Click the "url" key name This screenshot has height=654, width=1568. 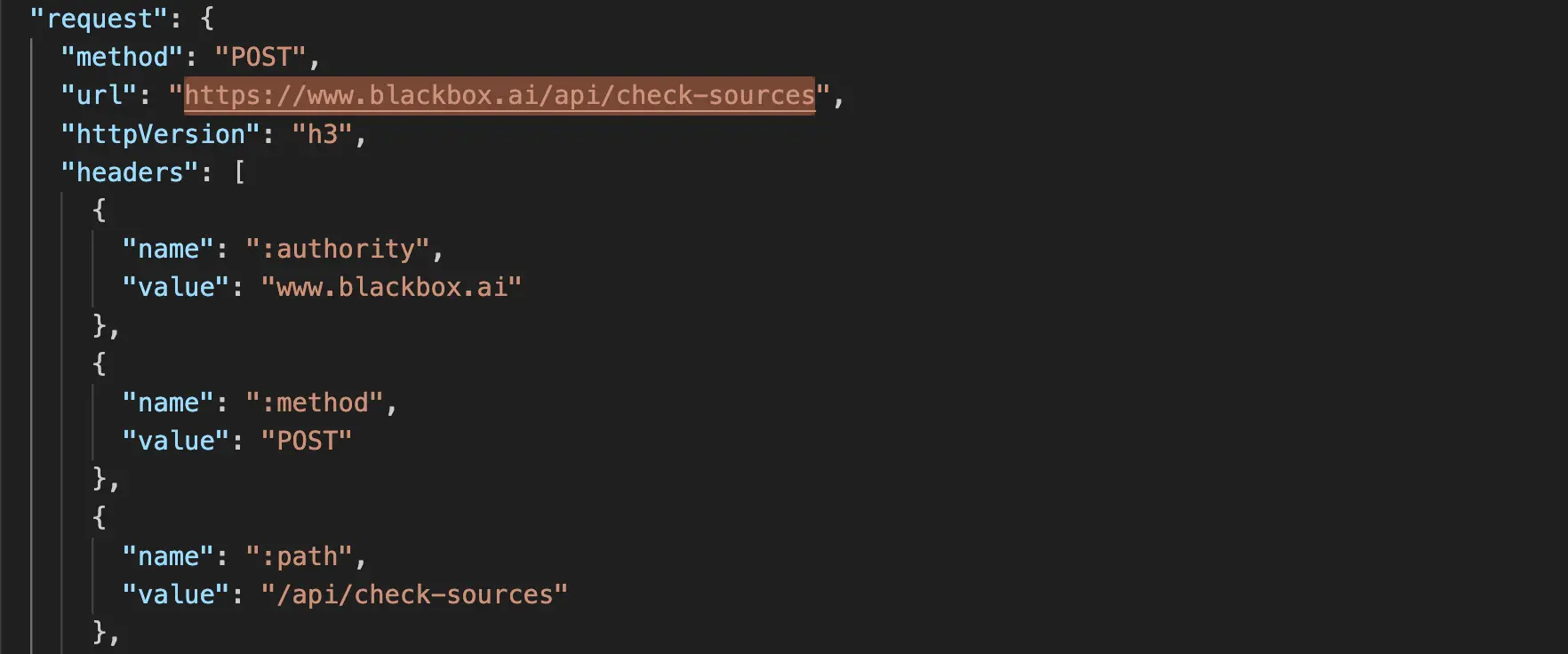coord(99,95)
